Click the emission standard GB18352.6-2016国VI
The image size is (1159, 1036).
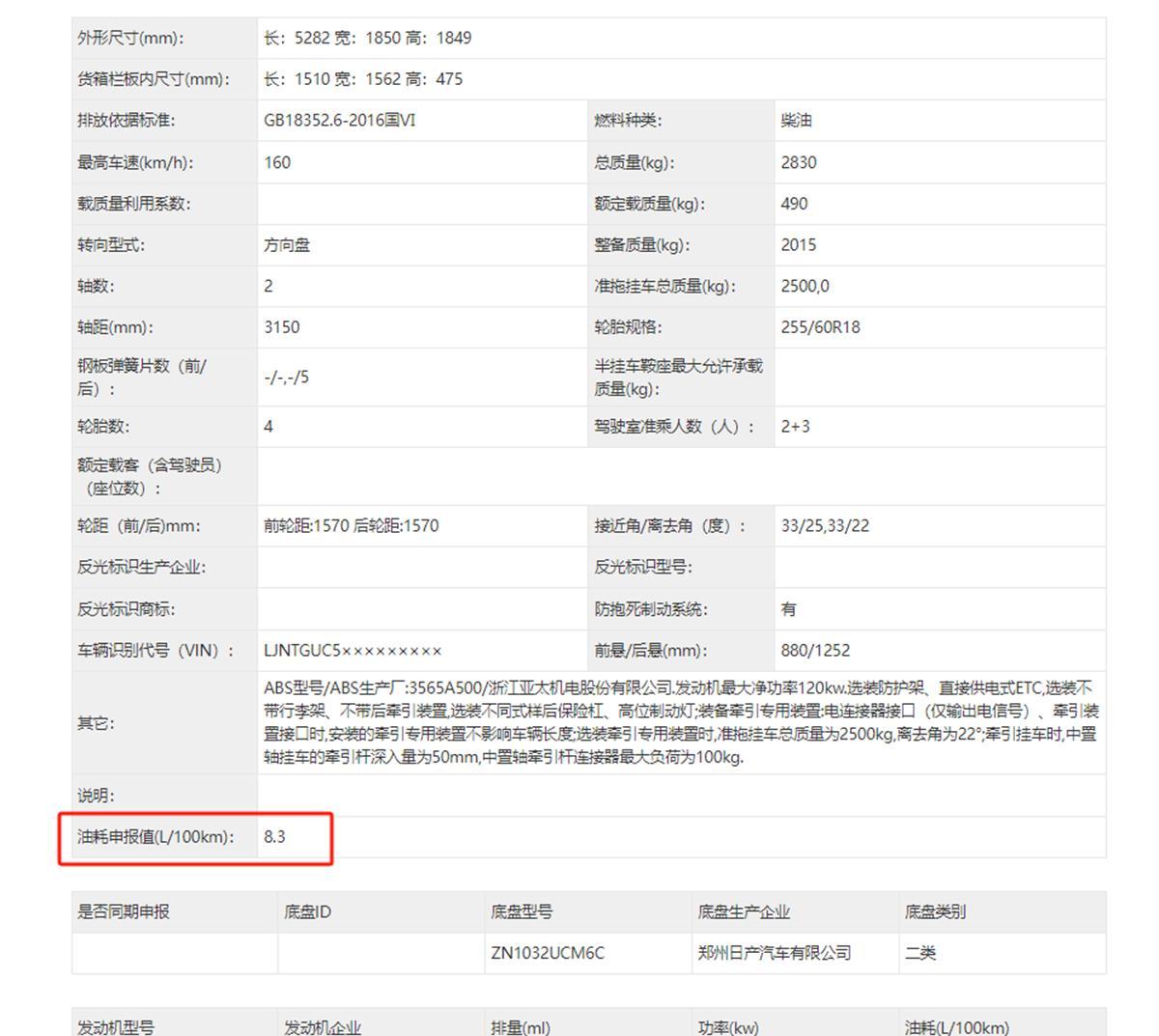coord(340,121)
